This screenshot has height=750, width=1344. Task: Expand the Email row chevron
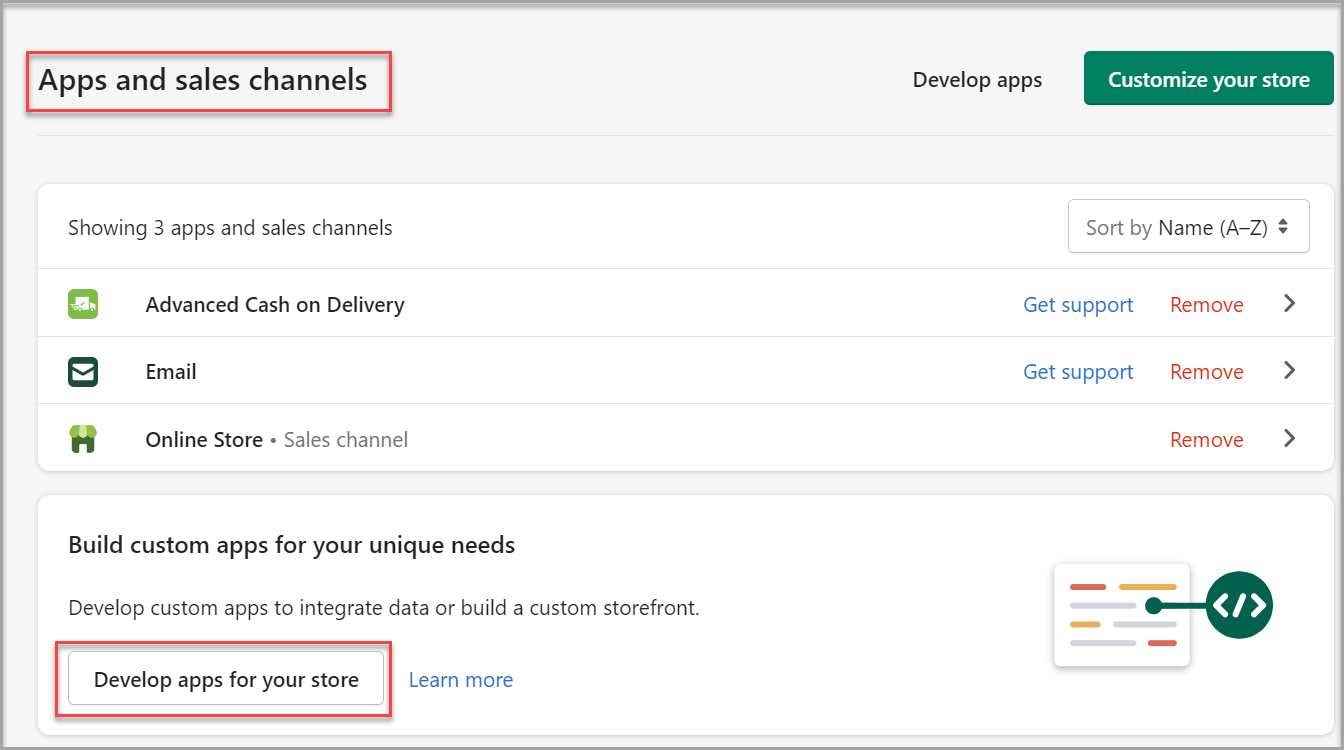(x=1289, y=371)
